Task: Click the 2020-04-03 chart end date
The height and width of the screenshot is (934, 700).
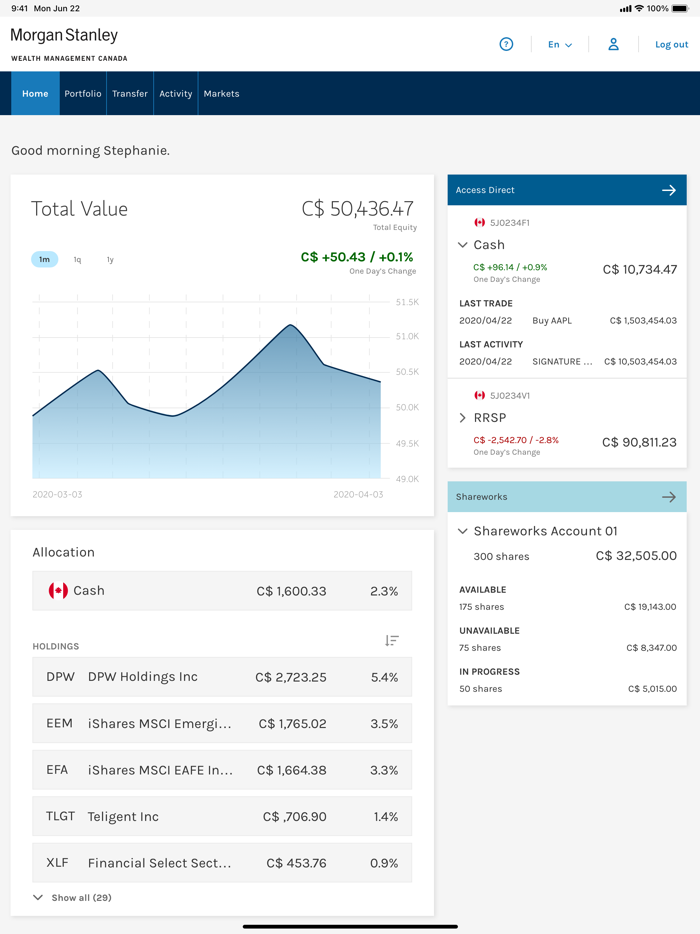Action: [x=358, y=494]
